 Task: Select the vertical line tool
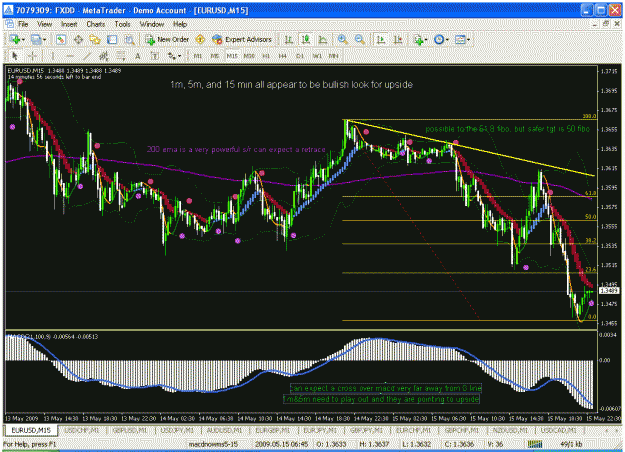[53, 56]
